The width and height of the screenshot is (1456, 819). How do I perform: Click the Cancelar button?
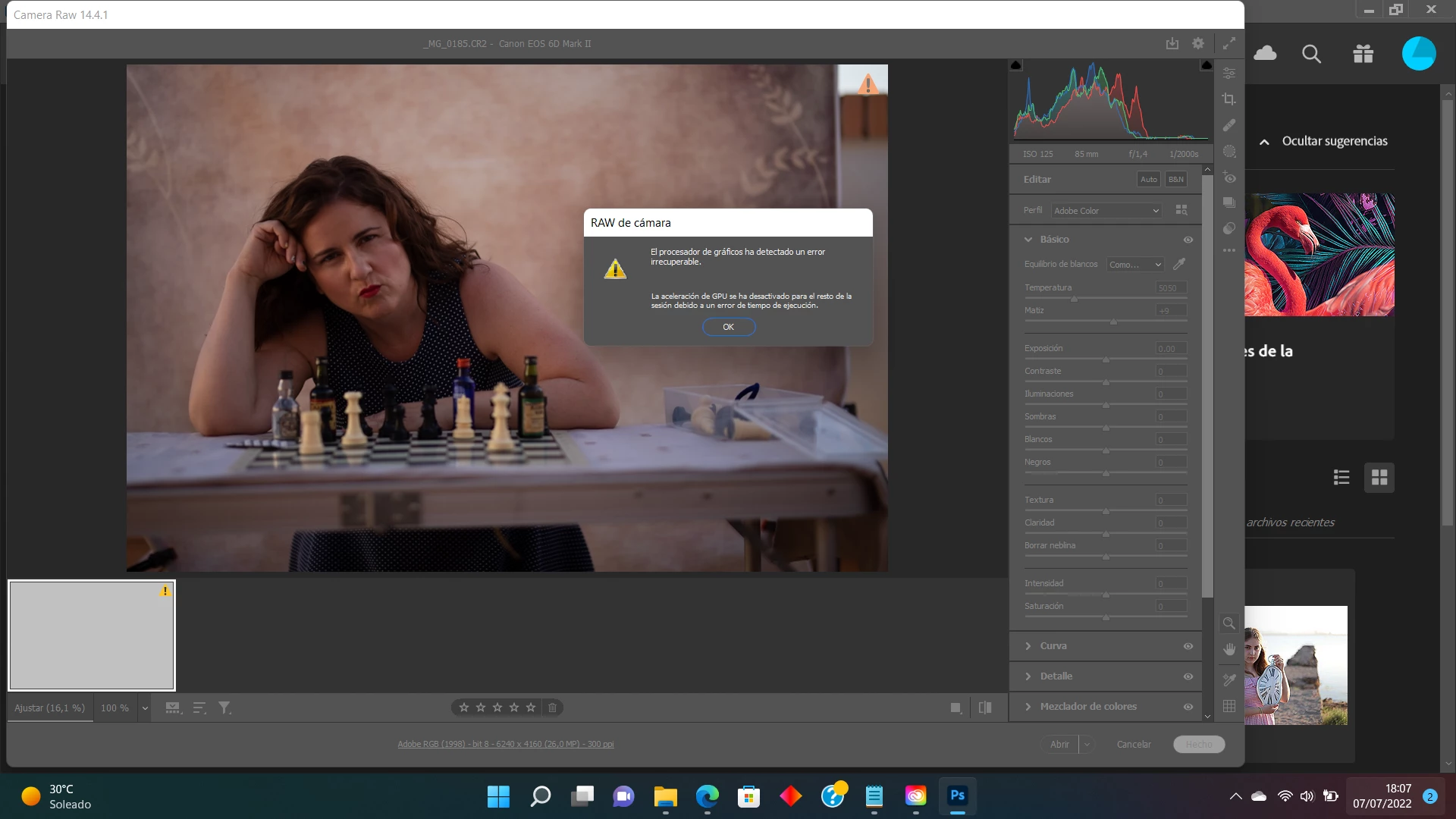point(1134,745)
